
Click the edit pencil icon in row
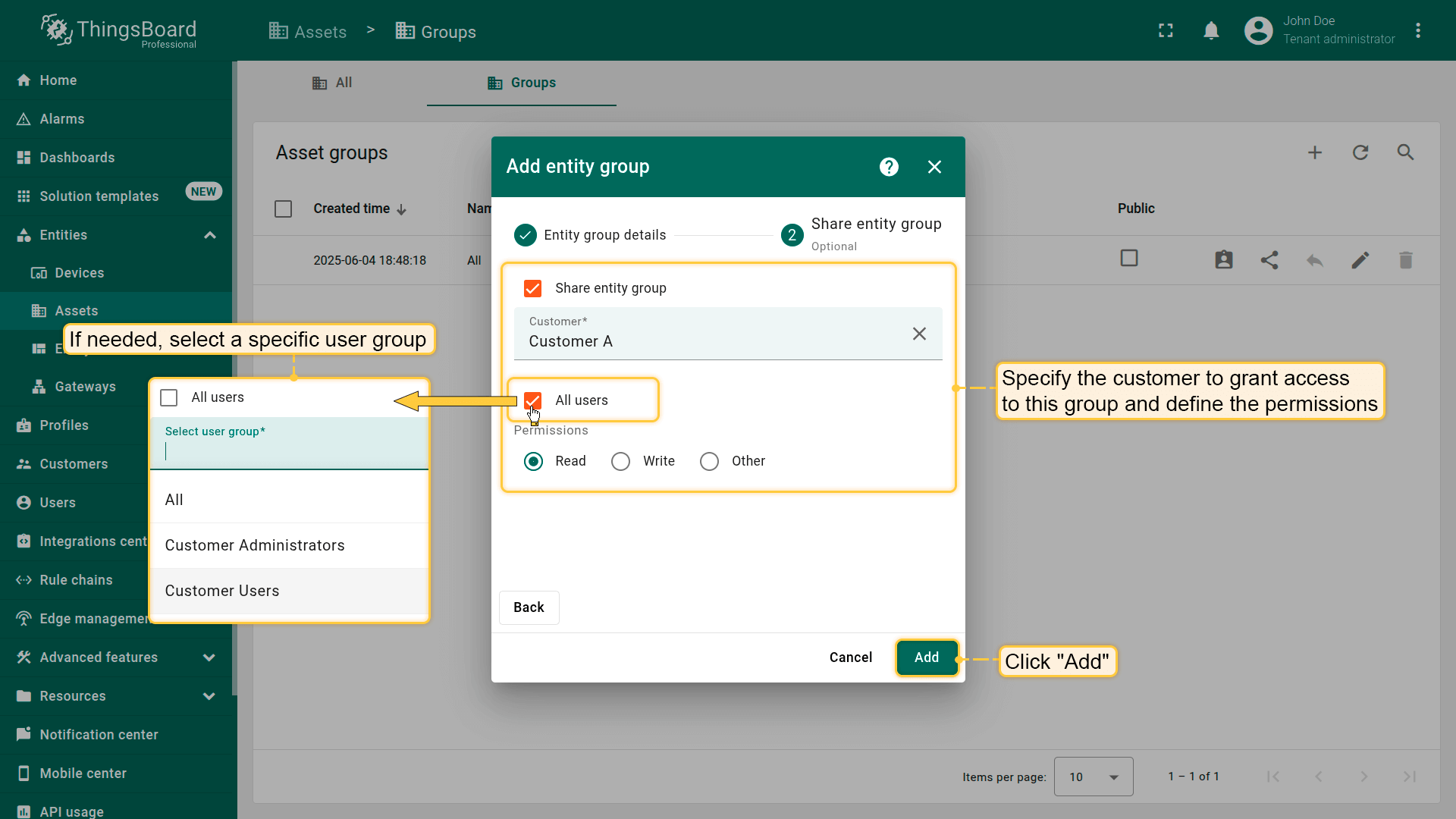point(1360,260)
